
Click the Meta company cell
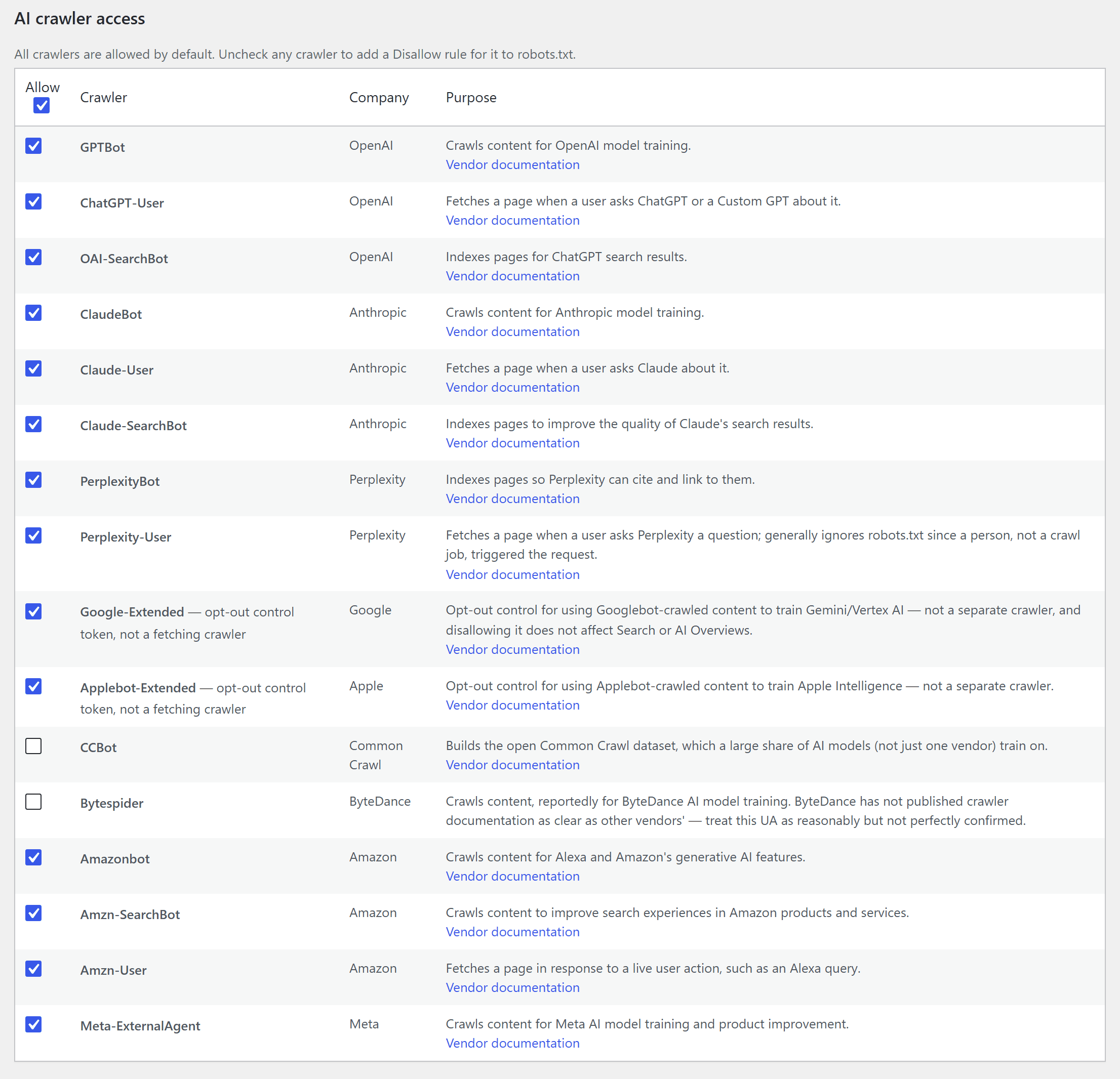click(x=364, y=1024)
